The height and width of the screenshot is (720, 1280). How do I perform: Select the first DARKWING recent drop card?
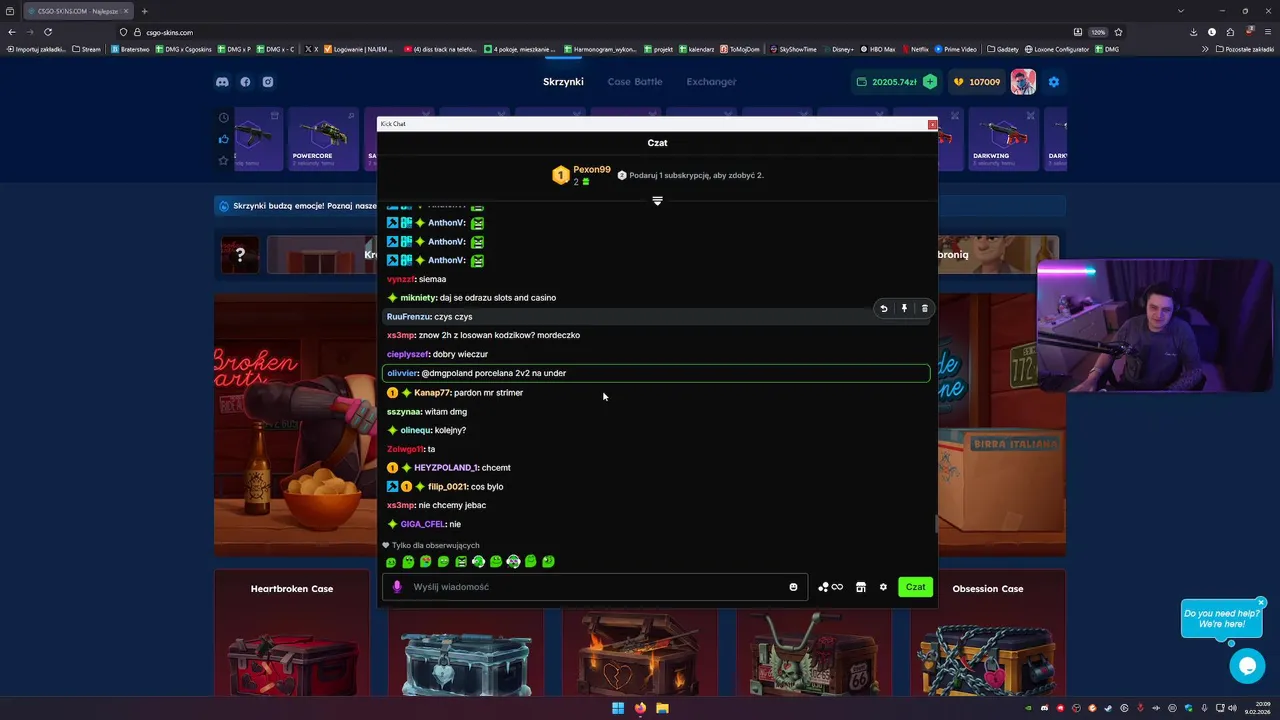[x=1003, y=139]
